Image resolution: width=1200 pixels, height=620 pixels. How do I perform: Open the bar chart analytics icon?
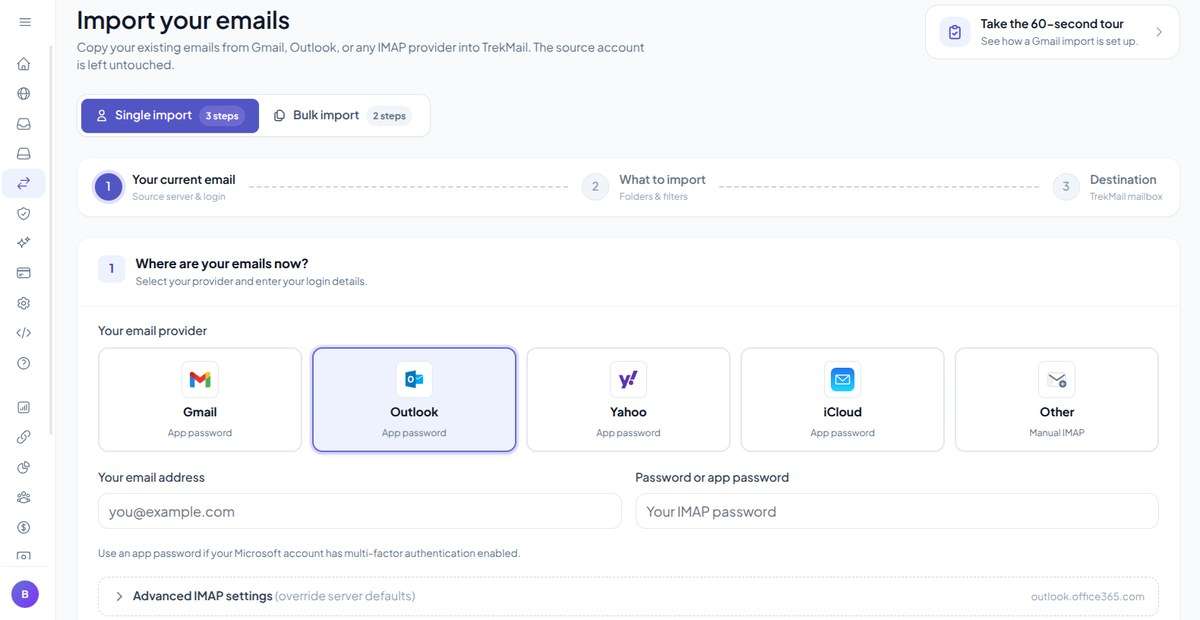(x=24, y=407)
